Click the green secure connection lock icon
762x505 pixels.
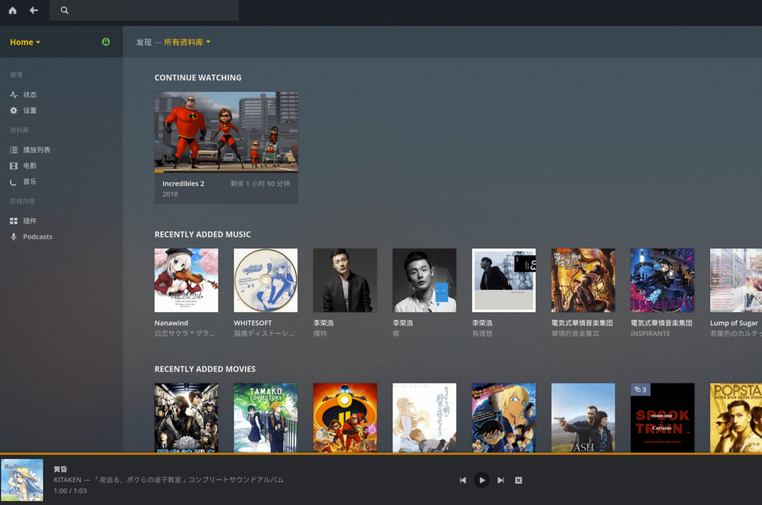(x=106, y=42)
